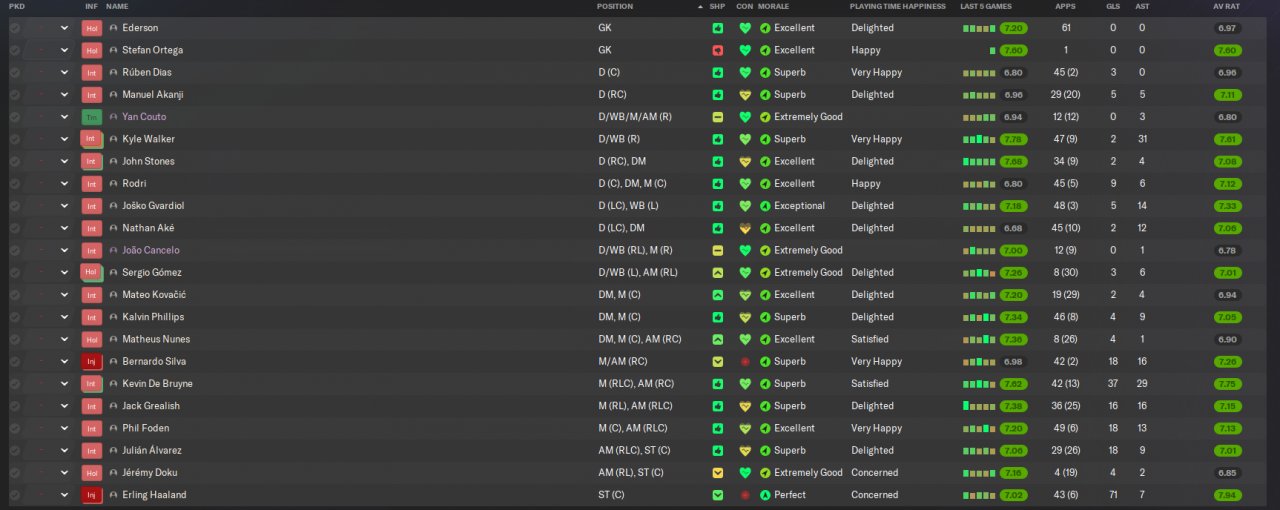Image resolution: width=1280 pixels, height=510 pixels.
Task: Click player icon beside Jack Grealish
Action: coord(113,406)
